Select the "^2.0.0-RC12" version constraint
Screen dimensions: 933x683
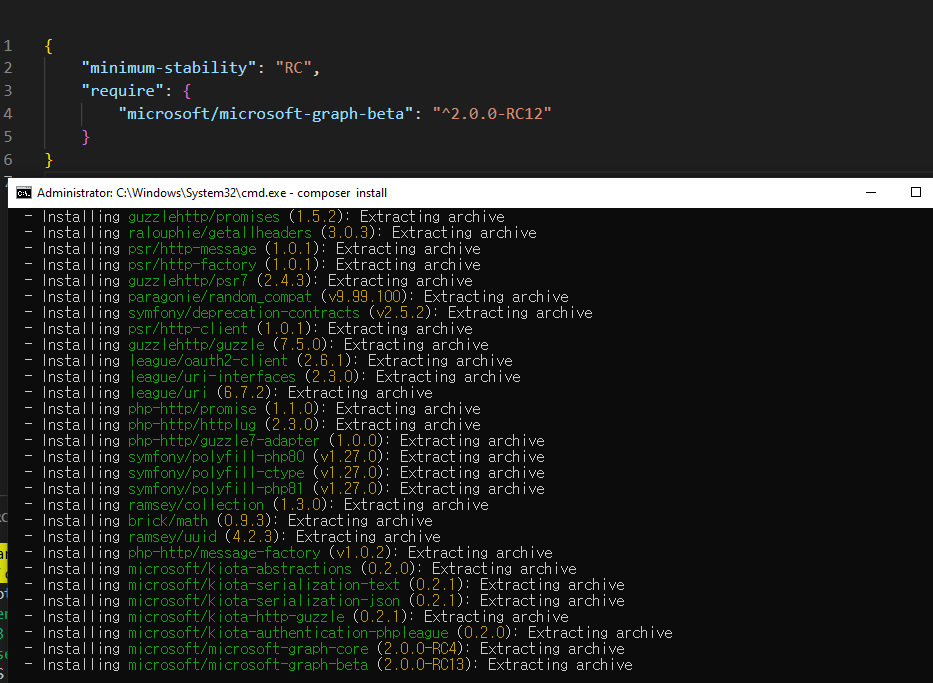(x=490, y=113)
